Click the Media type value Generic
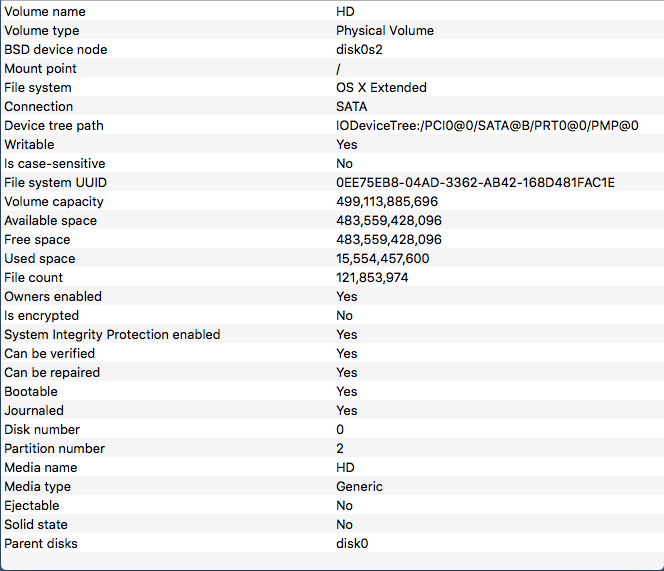Image resolution: width=664 pixels, height=571 pixels. [x=359, y=487]
